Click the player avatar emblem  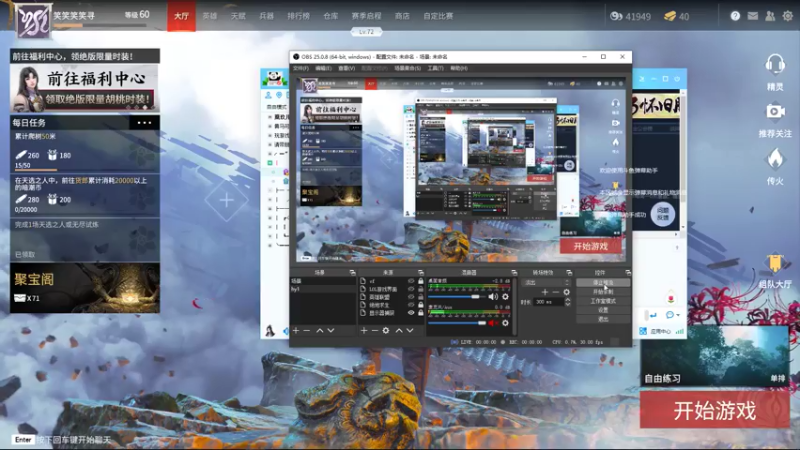[33, 20]
